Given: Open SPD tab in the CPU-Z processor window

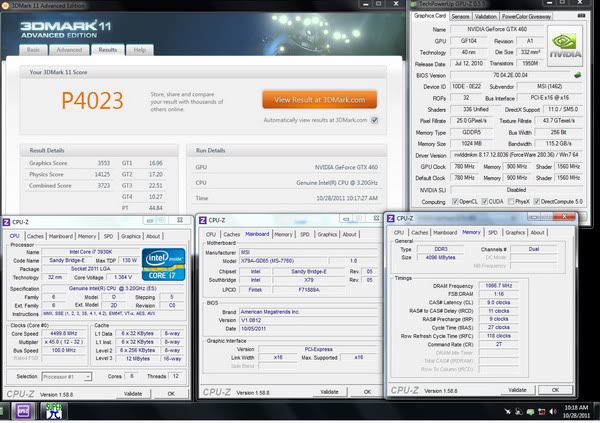Looking at the screenshot, I should (109, 236).
